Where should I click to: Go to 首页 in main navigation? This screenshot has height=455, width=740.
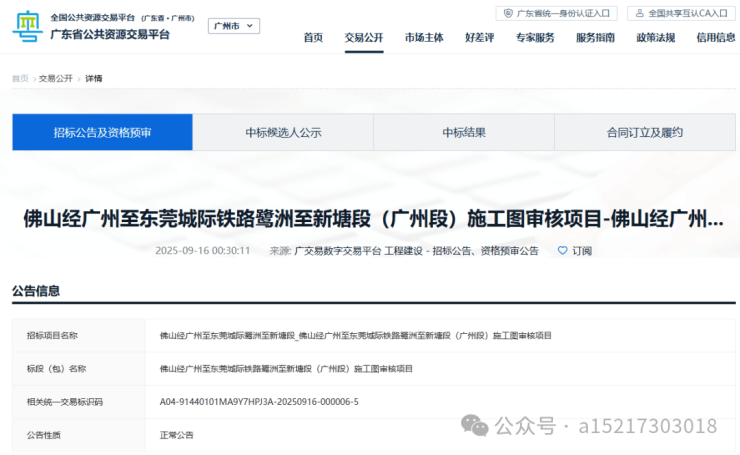pyautogui.click(x=313, y=38)
